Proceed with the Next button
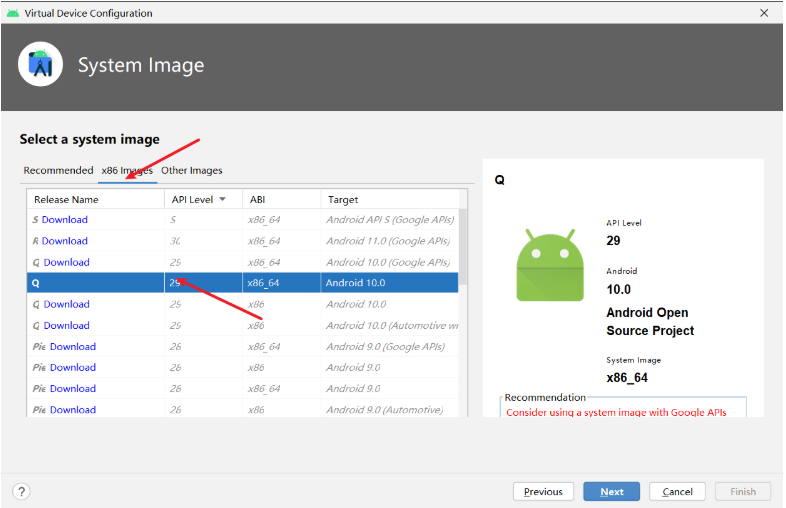 [x=612, y=491]
